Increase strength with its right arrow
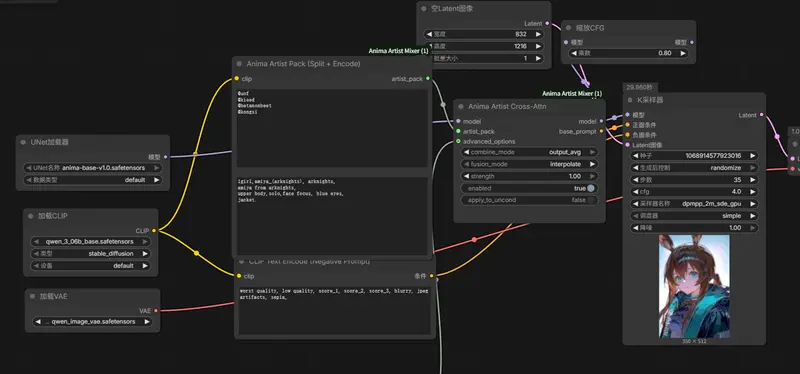The image size is (800, 374). pyautogui.click(x=592, y=176)
